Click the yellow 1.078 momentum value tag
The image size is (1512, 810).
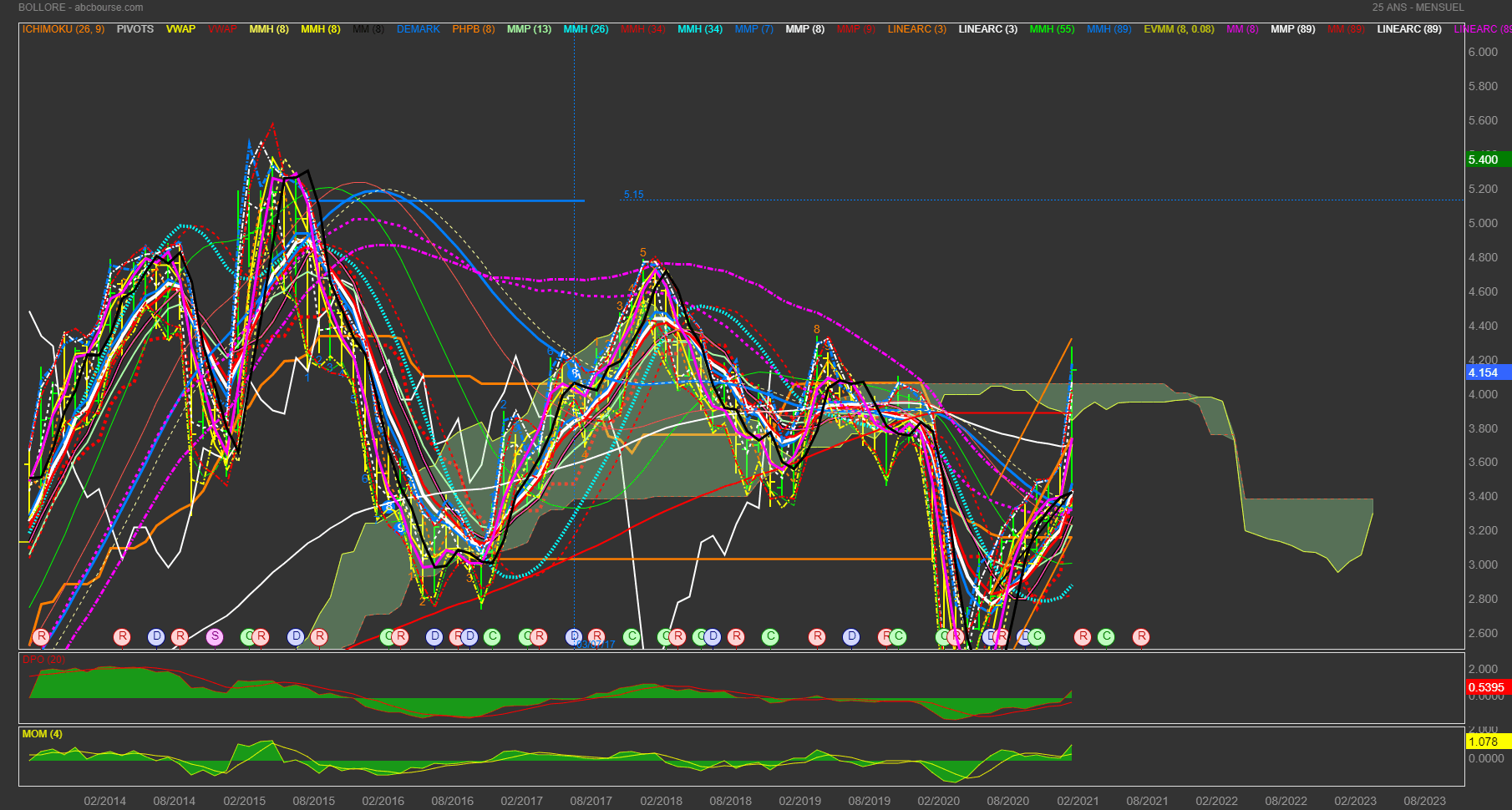click(1489, 742)
